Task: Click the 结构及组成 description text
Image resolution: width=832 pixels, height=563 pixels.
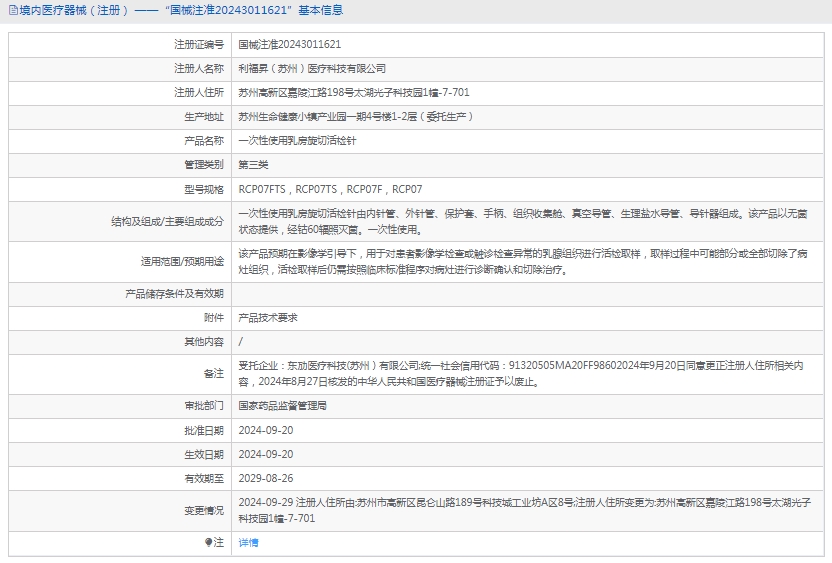Action: tap(522, 220)
